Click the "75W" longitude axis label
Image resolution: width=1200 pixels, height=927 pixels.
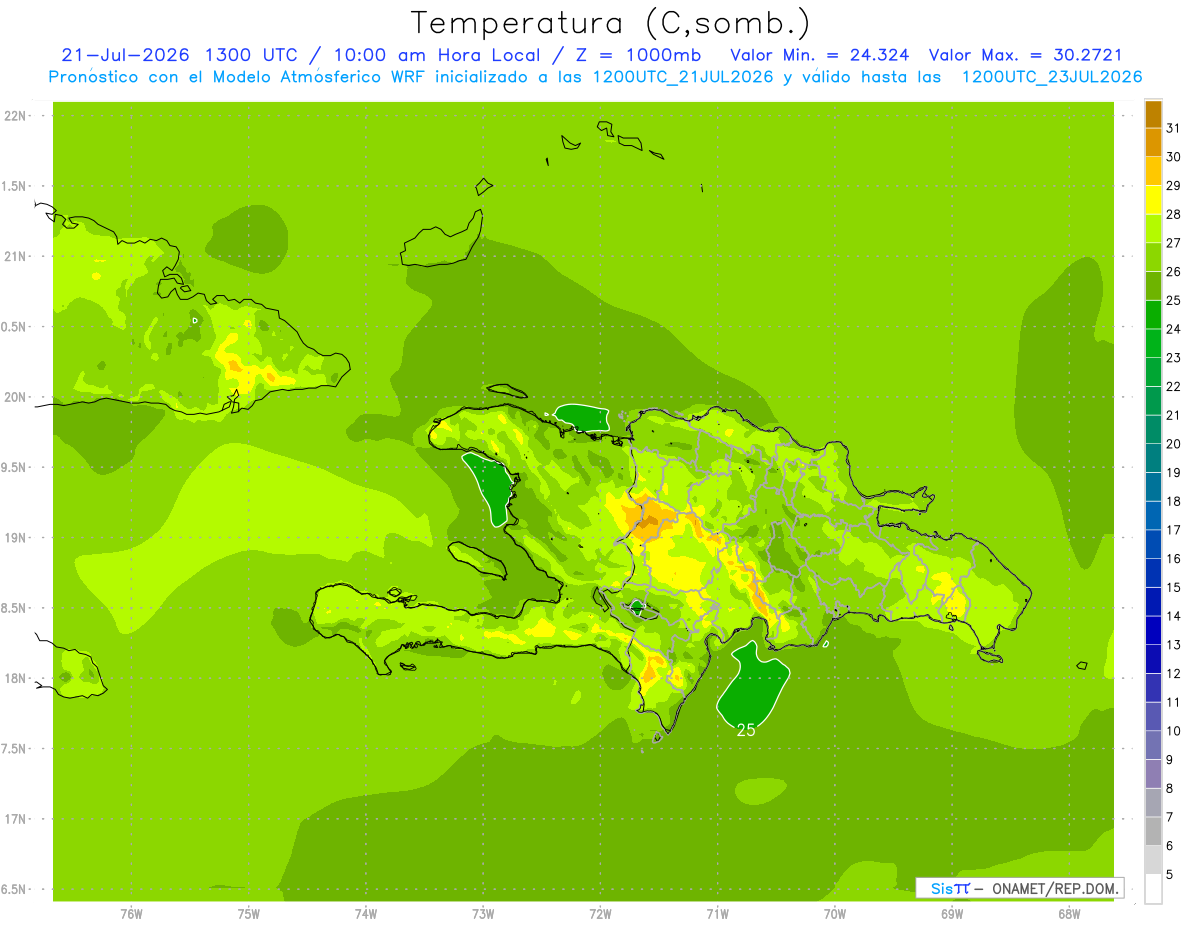(249, 914)
